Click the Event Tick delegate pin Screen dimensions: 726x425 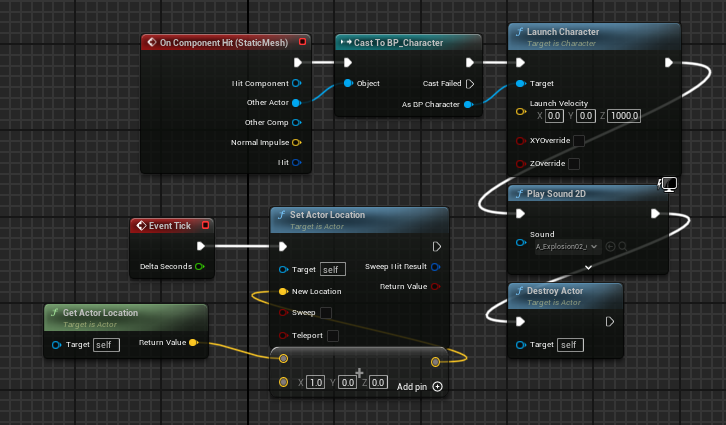point(206,225)
